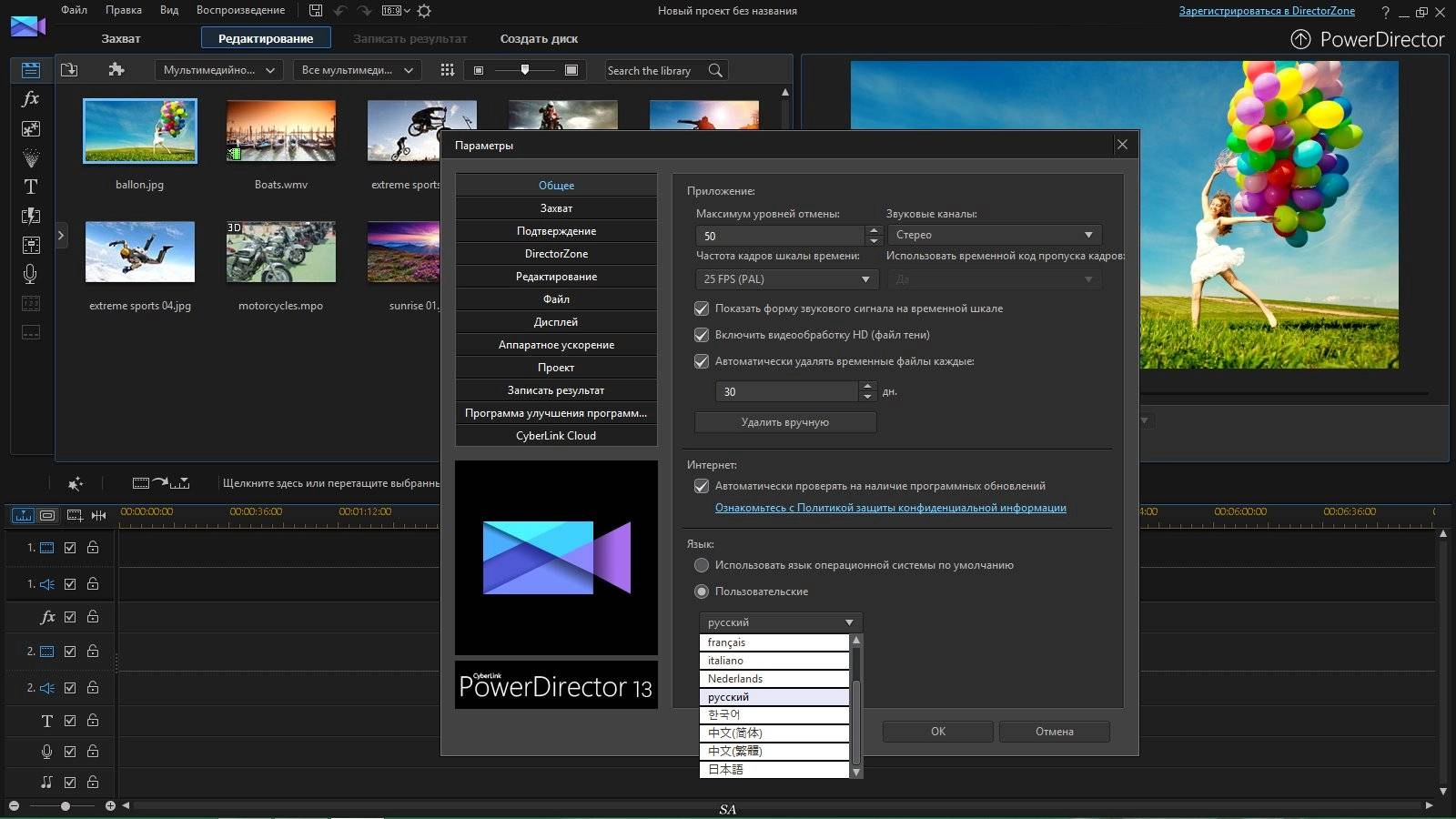
Task: Select use system default language radio
Action: (x=702, y=565)
